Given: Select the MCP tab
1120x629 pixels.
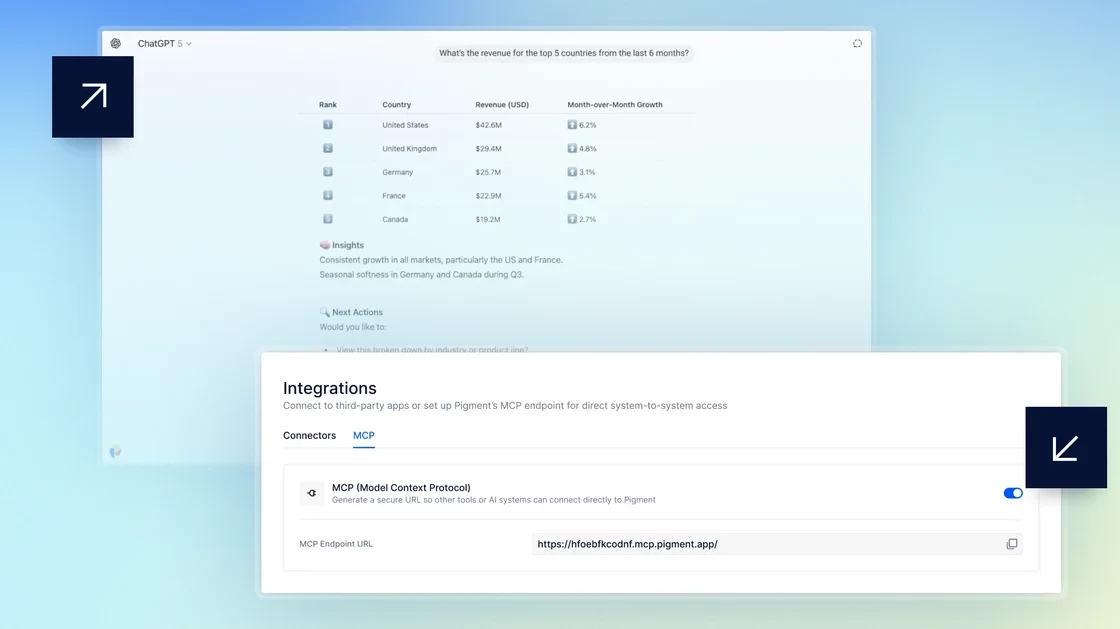Looking at the screenshot, I should point(364,436).
